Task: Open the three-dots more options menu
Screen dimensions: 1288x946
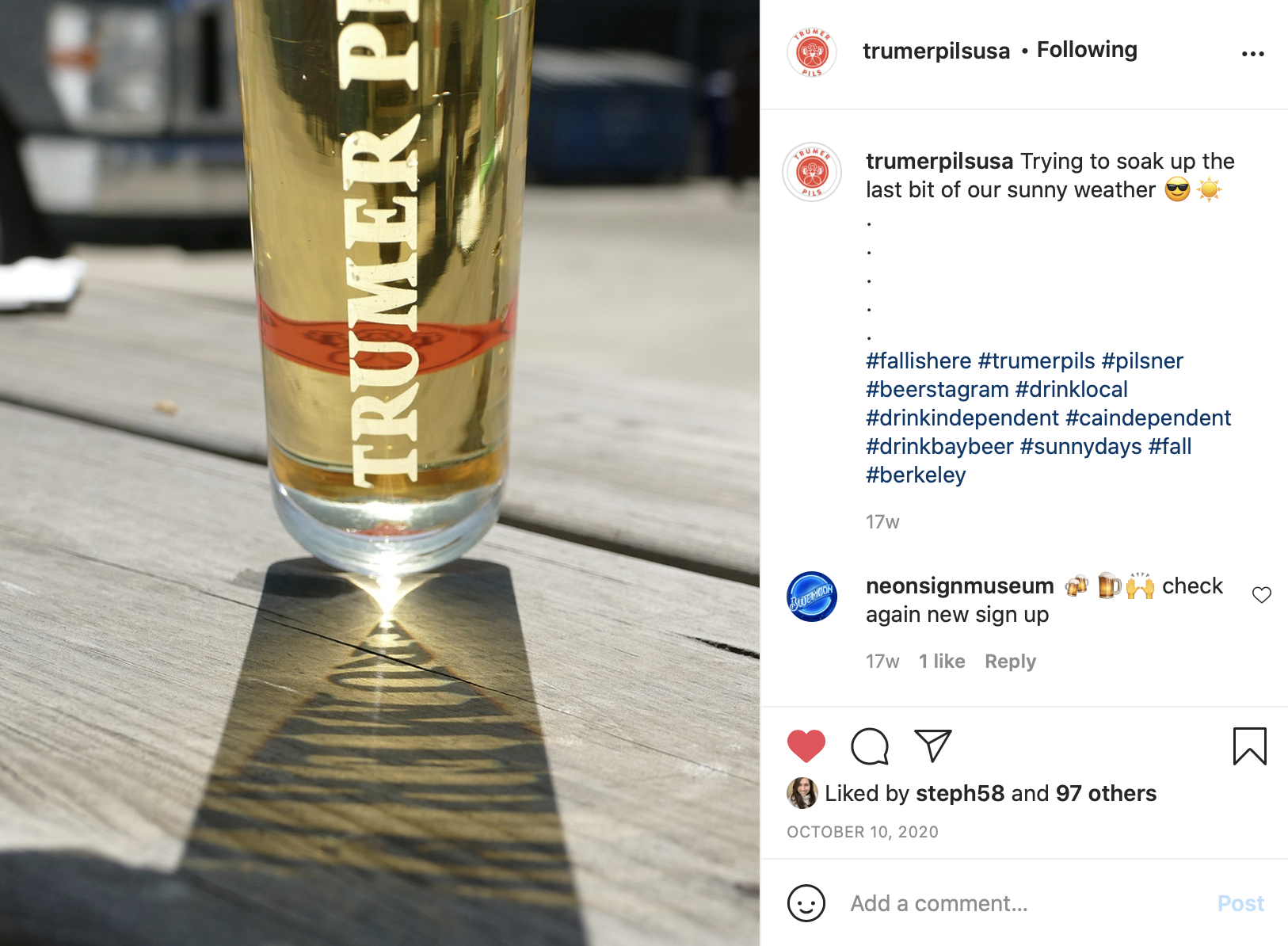Action: (x=1252, y=54)
